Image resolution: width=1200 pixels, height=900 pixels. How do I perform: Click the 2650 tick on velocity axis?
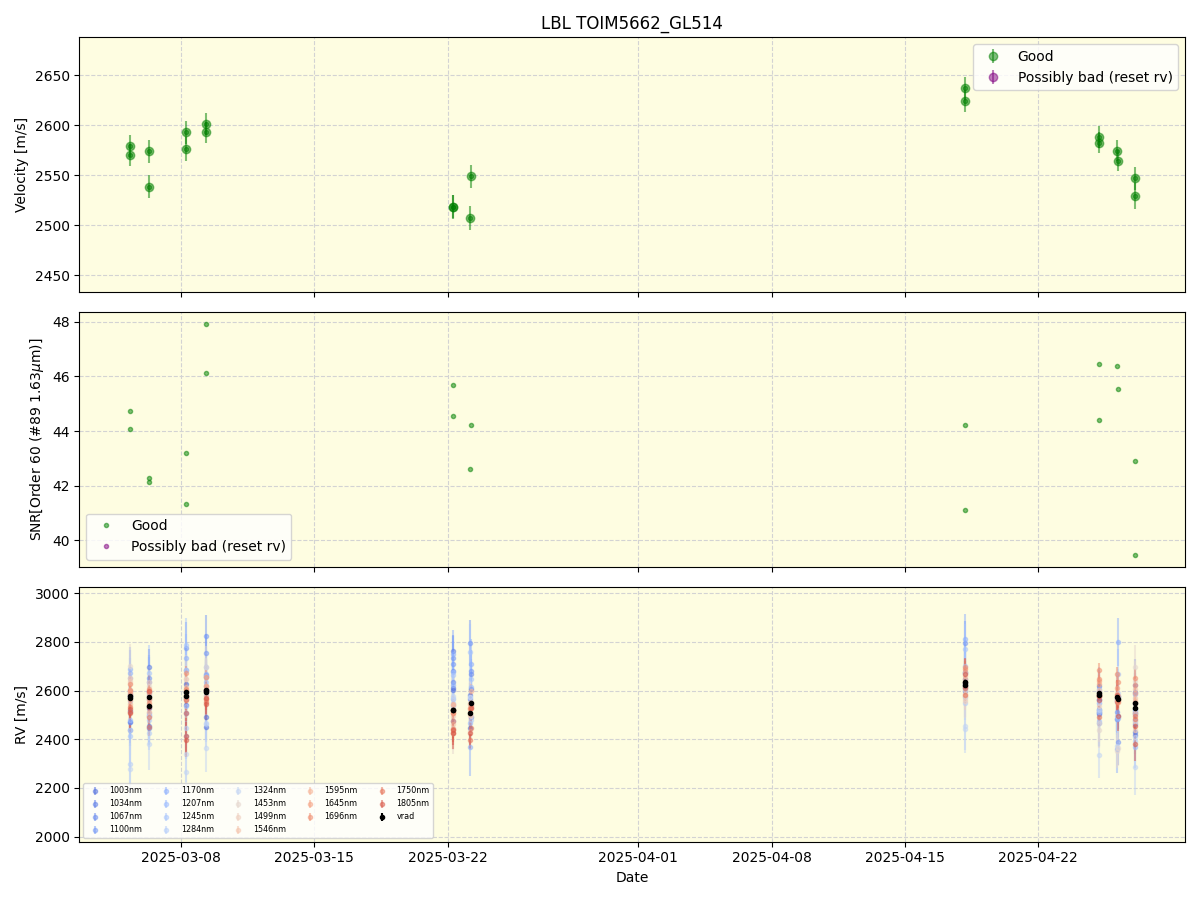(53, 76)
